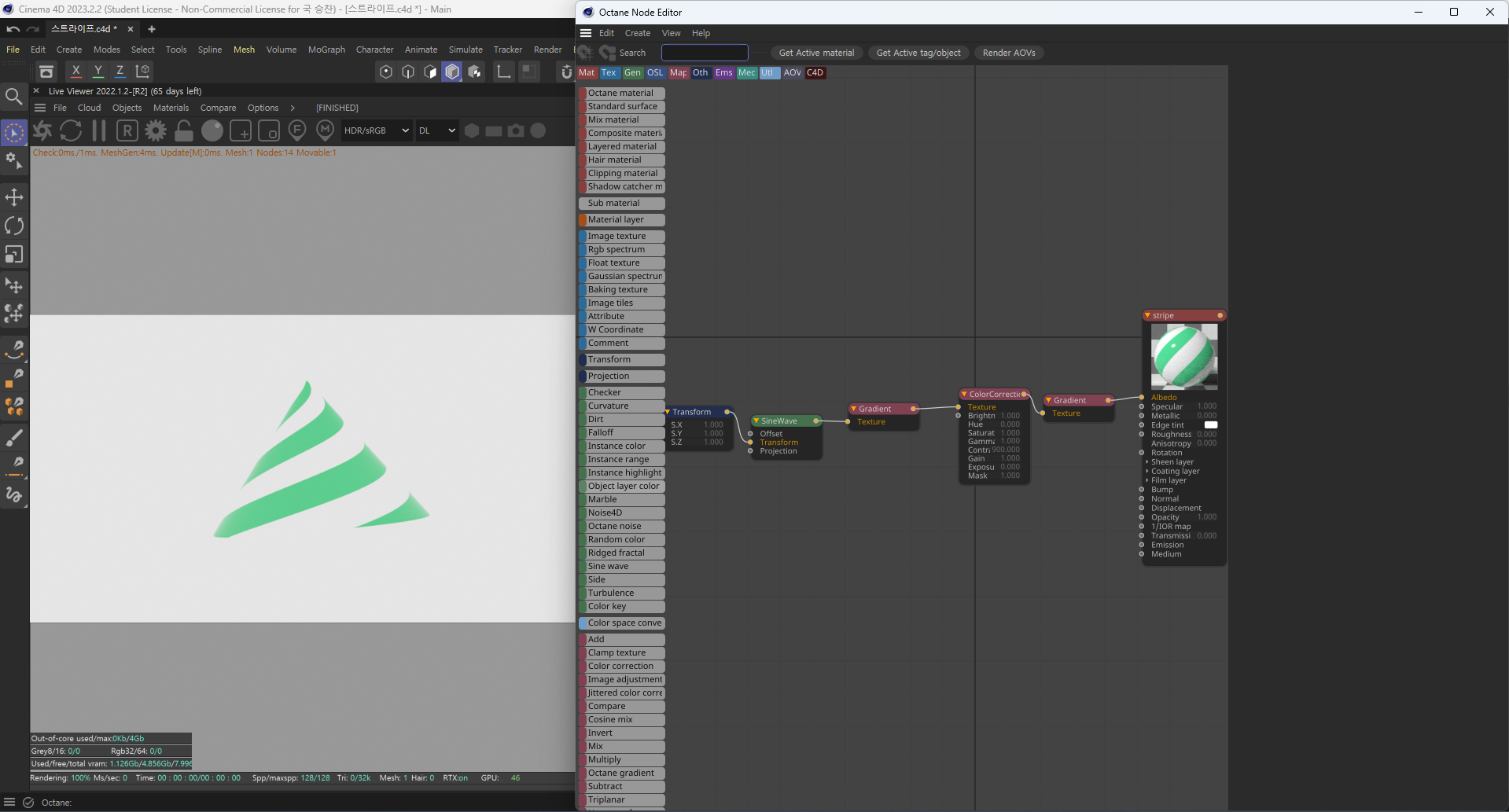Click the render lock icon

coord(184,130)
